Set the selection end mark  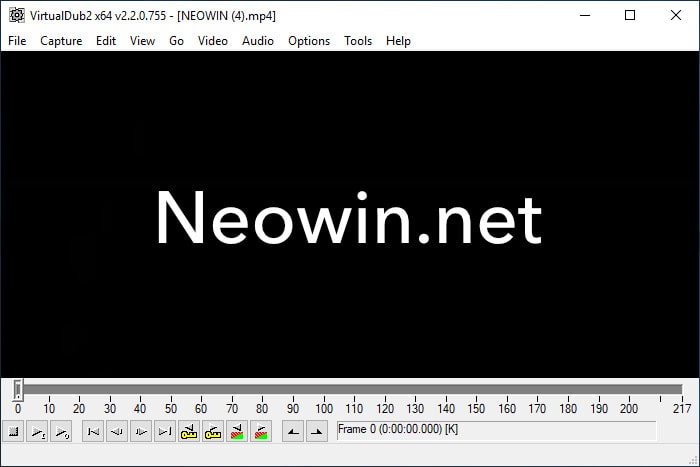(316, 431)
